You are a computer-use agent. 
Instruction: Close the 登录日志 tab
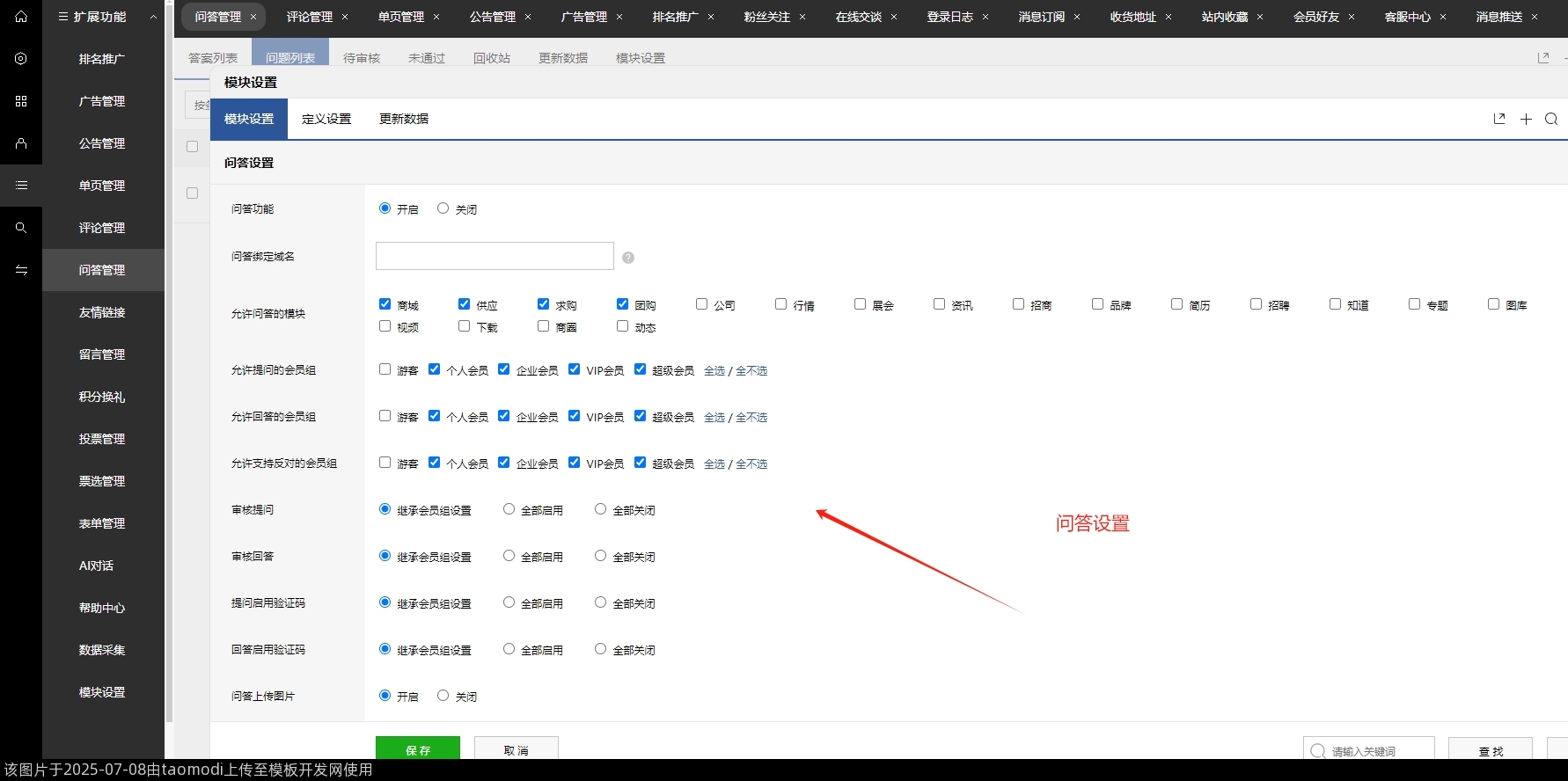[x=985, y=17]
